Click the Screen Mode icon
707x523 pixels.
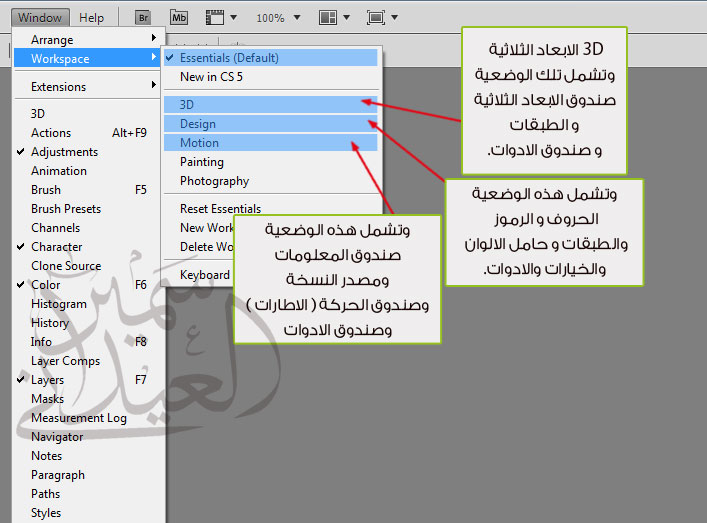tap(376, 18)
